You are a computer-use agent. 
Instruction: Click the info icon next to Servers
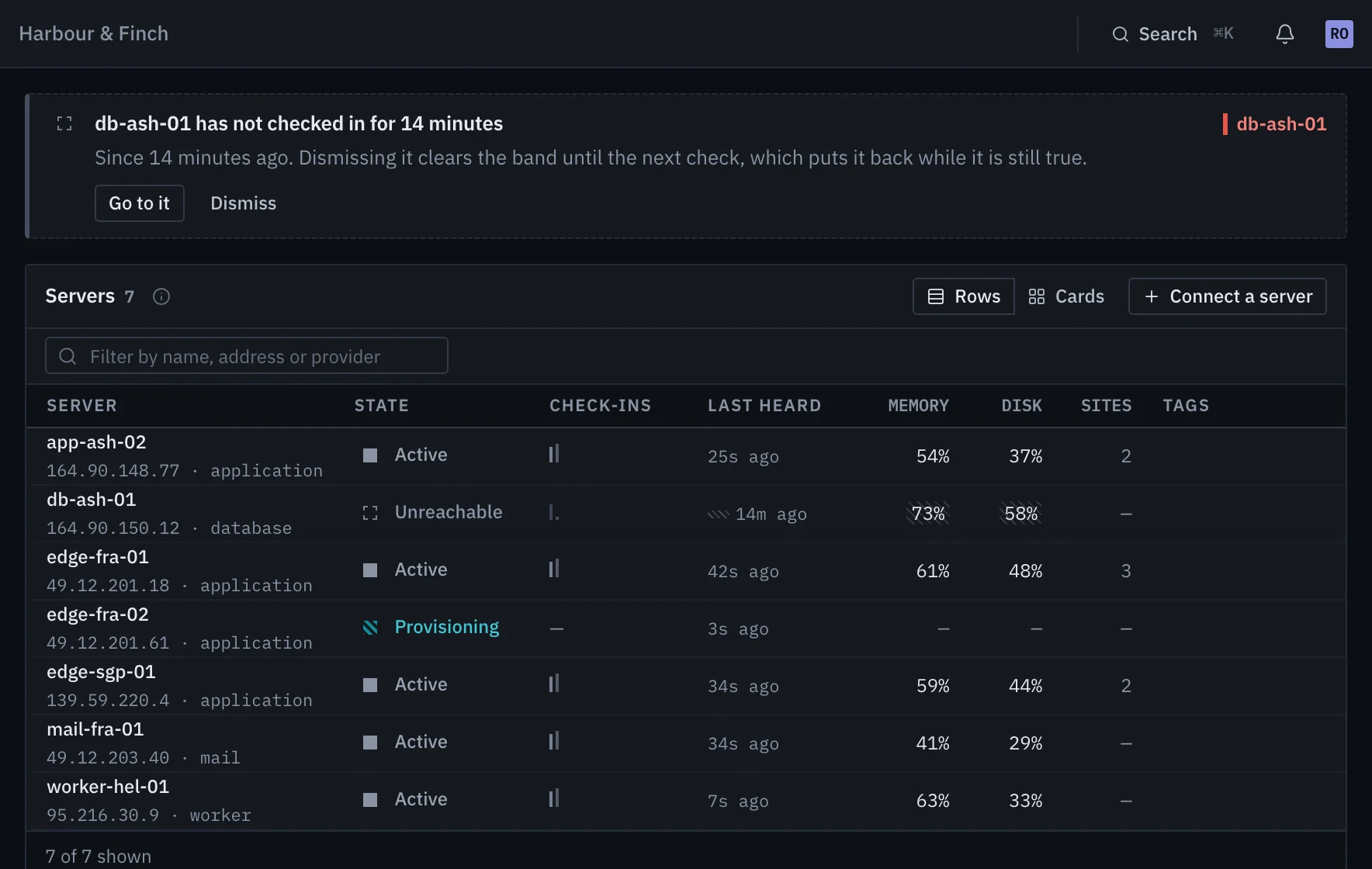pos(161,296)
